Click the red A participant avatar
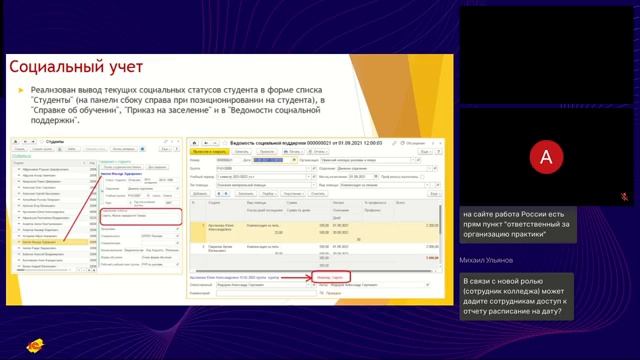Screen dimensions: 640x360 pyautogui.click(x=546, y=157)
